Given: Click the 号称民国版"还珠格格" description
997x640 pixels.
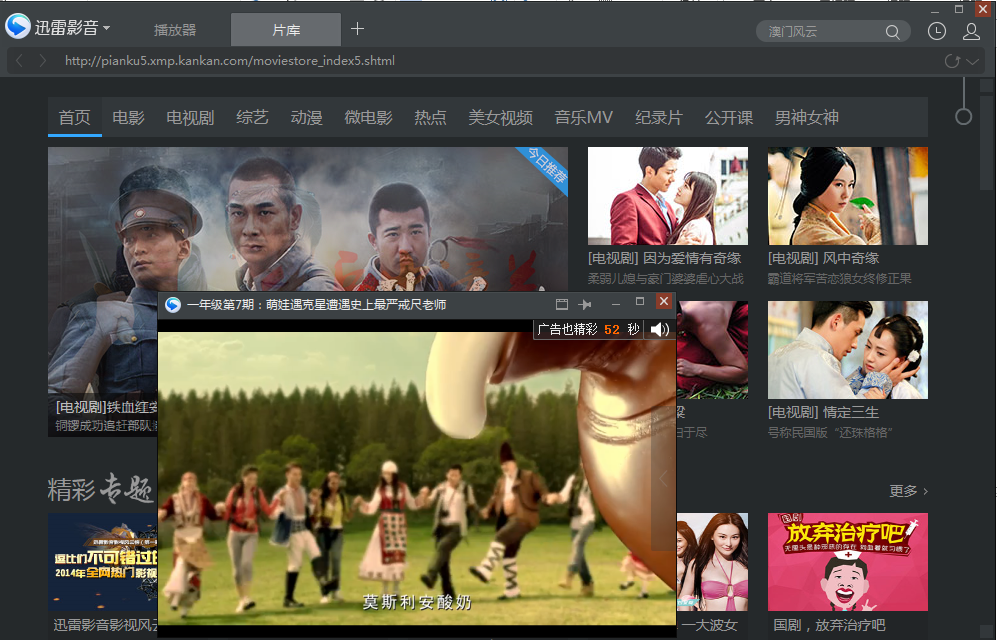Looking at the screenshot, I should [x=830, y=433].
